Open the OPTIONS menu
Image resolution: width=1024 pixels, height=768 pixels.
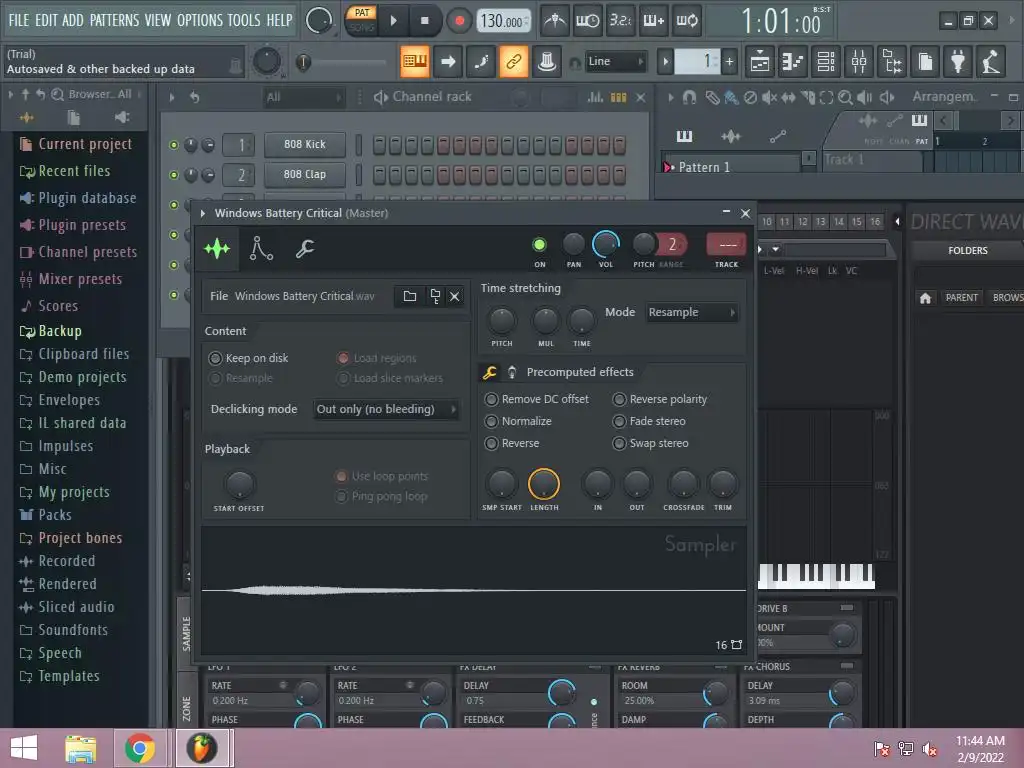pos(200,20)
